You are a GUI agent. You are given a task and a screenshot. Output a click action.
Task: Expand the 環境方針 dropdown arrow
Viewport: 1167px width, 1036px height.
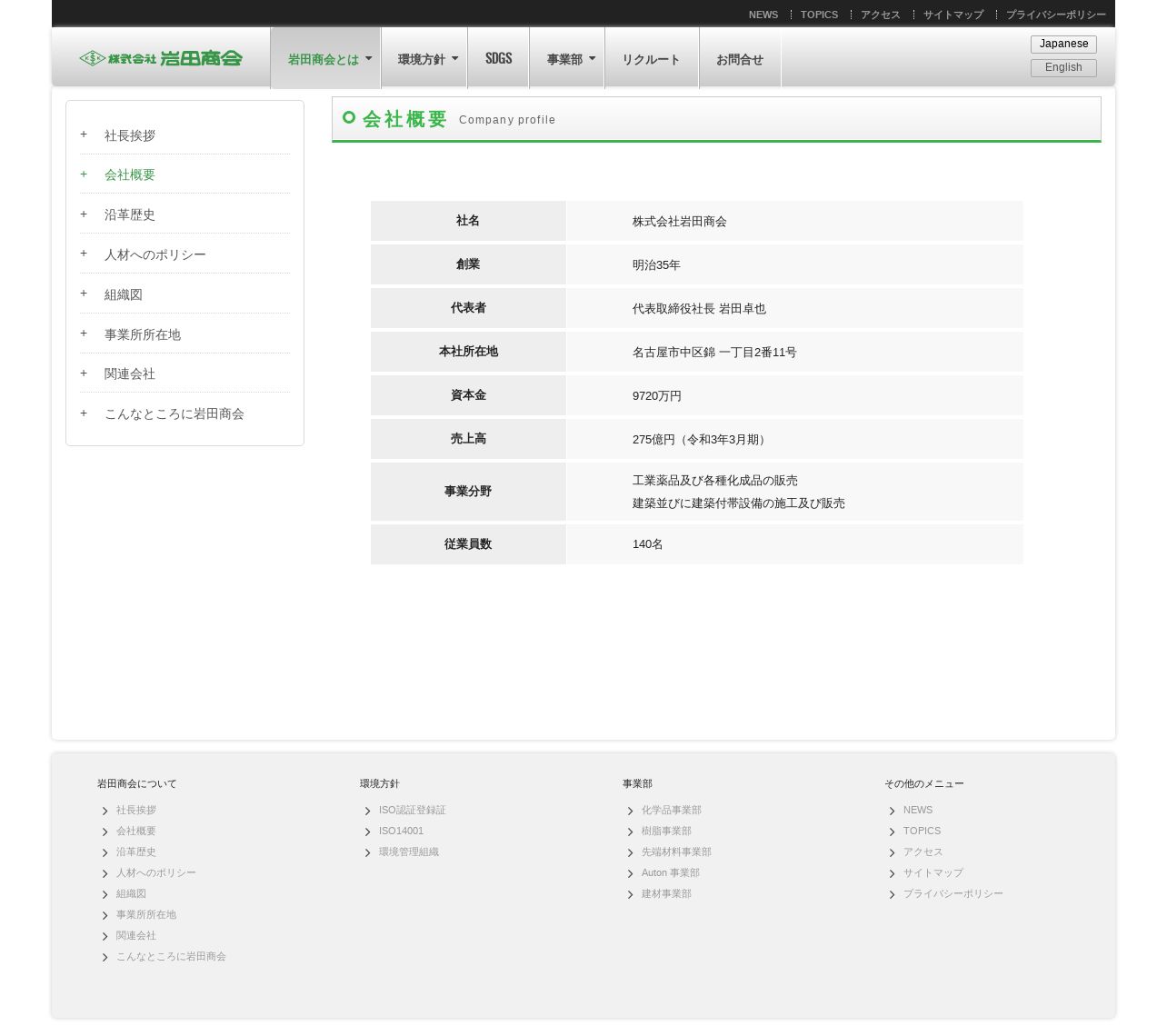click(x=455, y=58)
